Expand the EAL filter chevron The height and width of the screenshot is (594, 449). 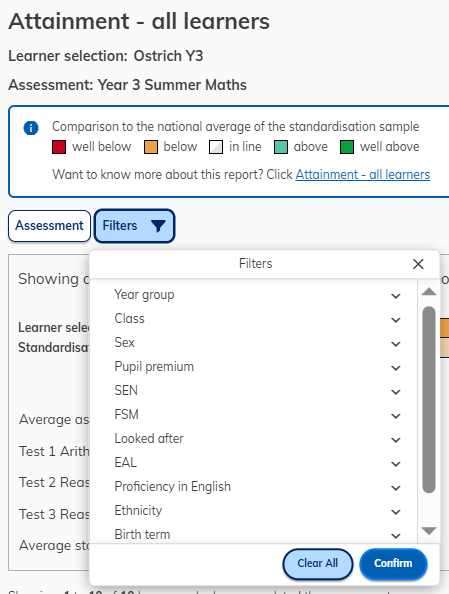tap(396, 464)
